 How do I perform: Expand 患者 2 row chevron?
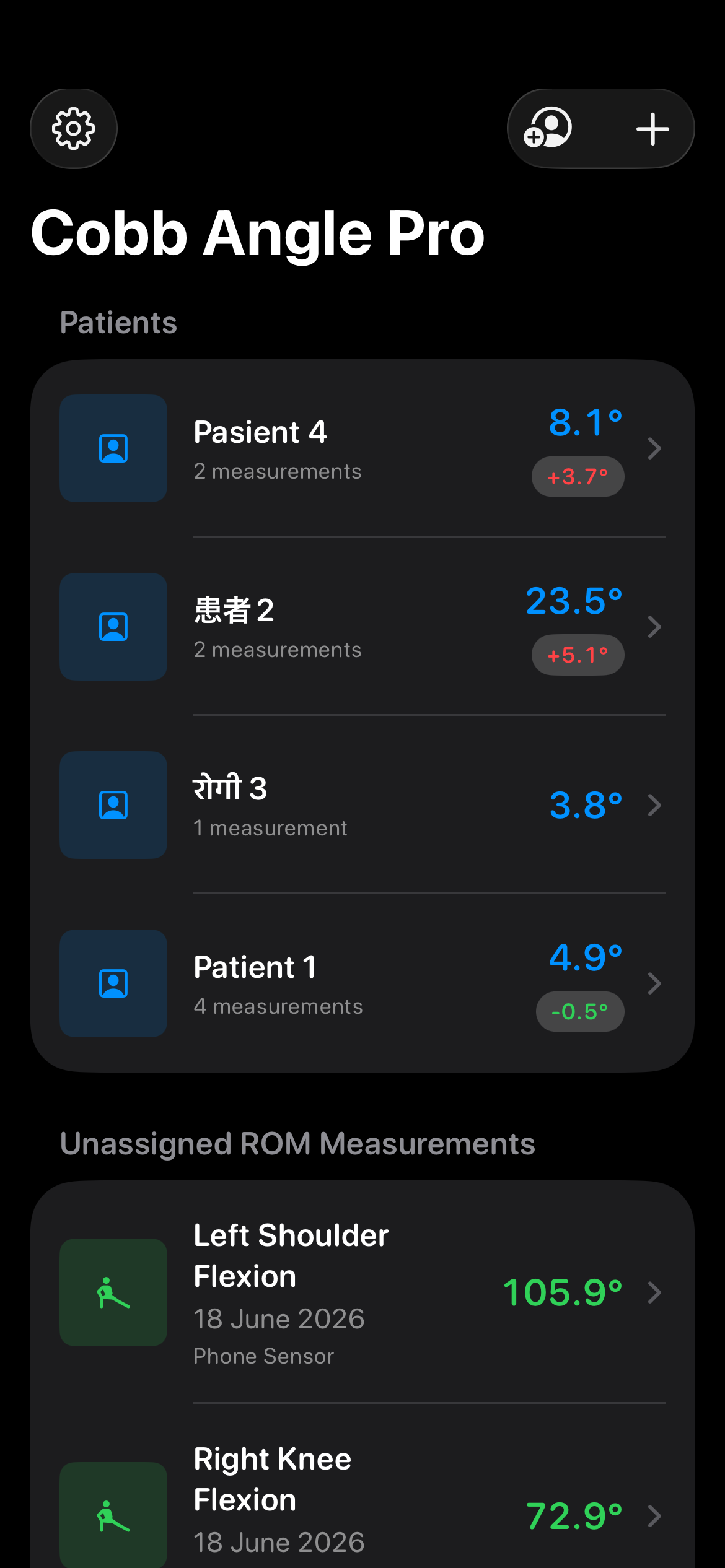tap(654, 627)
